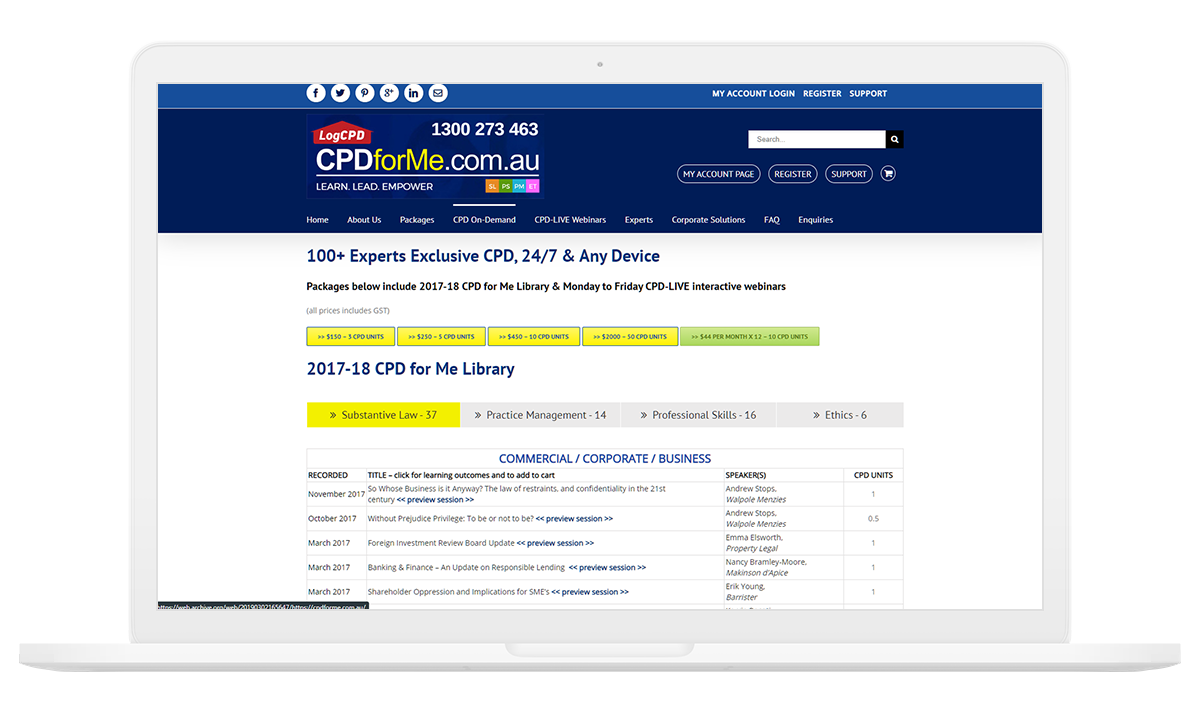Open the Twitter social icon
Viewport: 1200px width, 712px height.
(340, 93)
